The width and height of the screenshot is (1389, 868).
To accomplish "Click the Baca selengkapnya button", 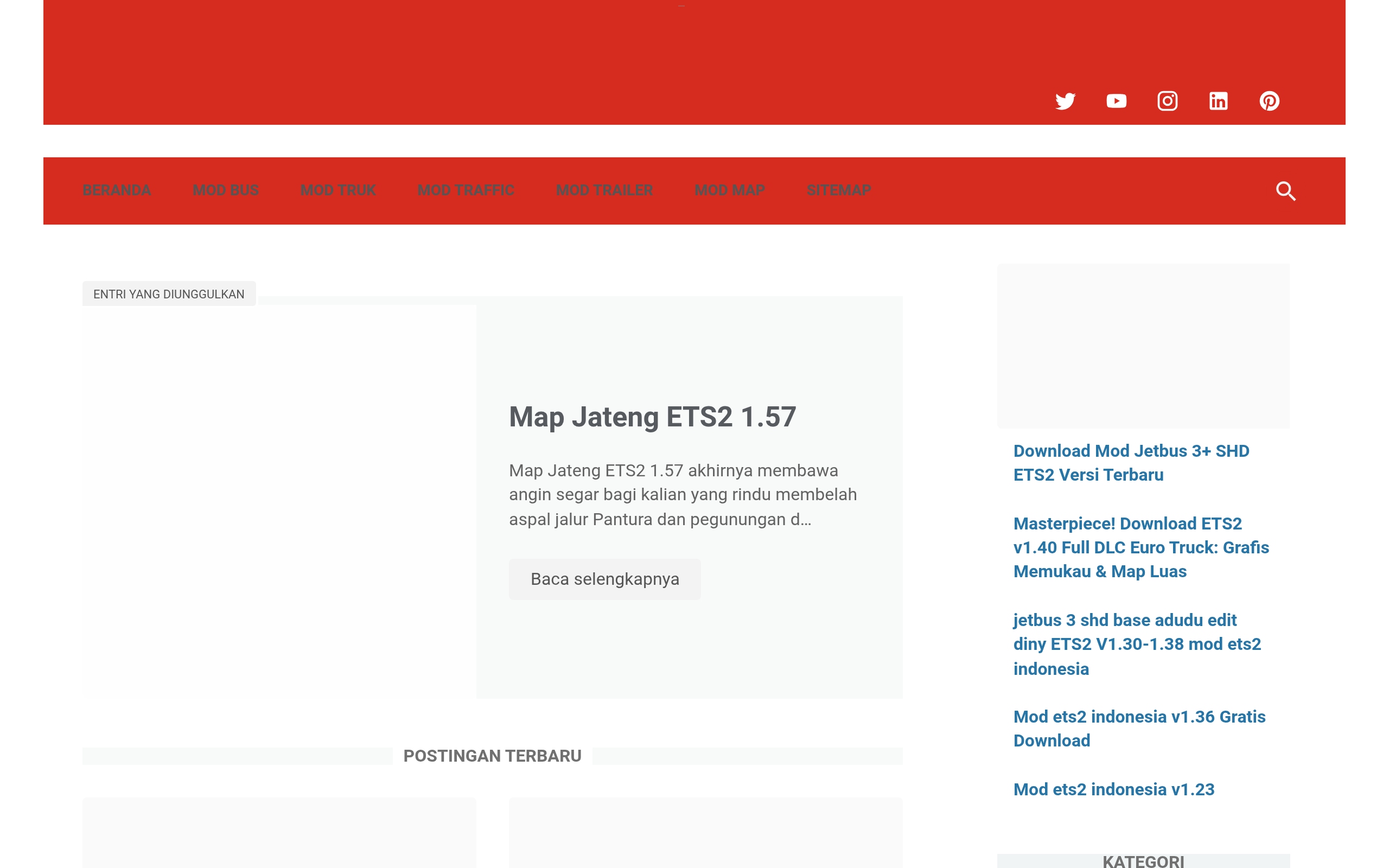I will (604, 579).
